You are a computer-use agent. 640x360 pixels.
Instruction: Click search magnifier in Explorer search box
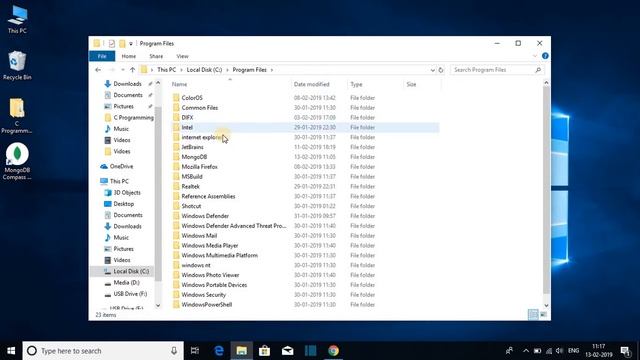[x=538, y=70]
